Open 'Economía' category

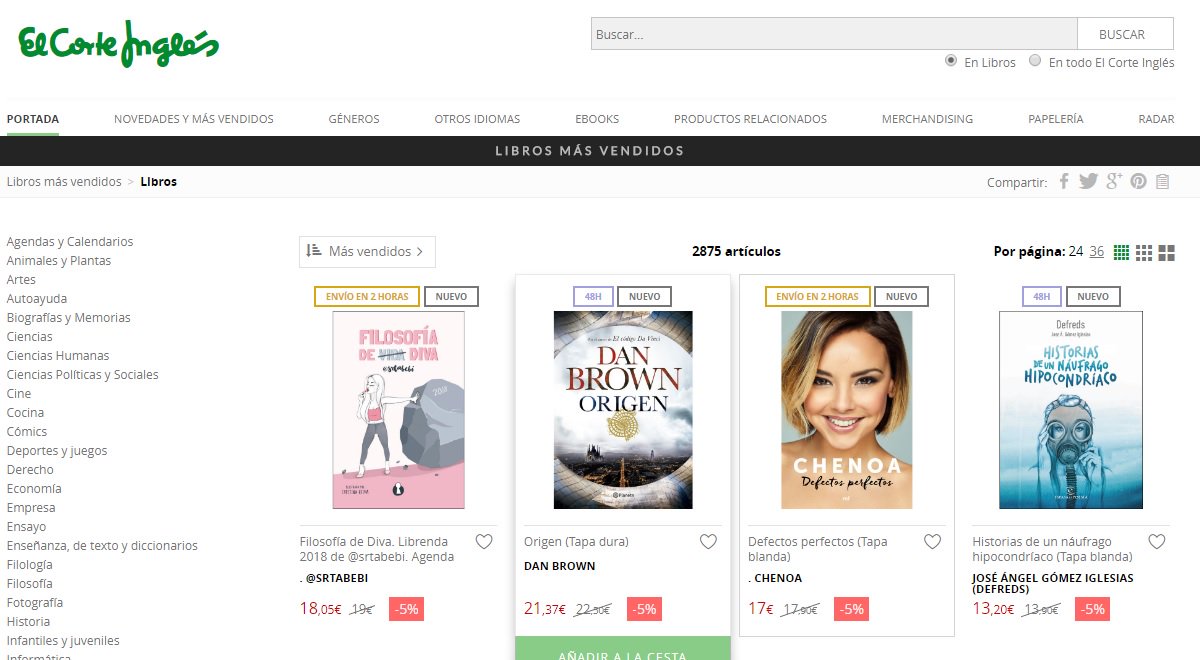click(x=34, y=489)
